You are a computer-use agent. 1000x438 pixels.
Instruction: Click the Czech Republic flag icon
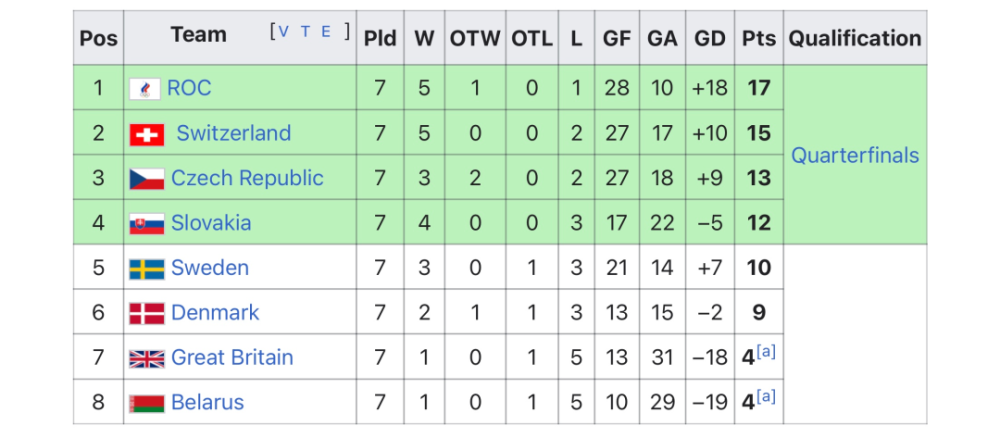pyautogui.click(x=146, y=179)
